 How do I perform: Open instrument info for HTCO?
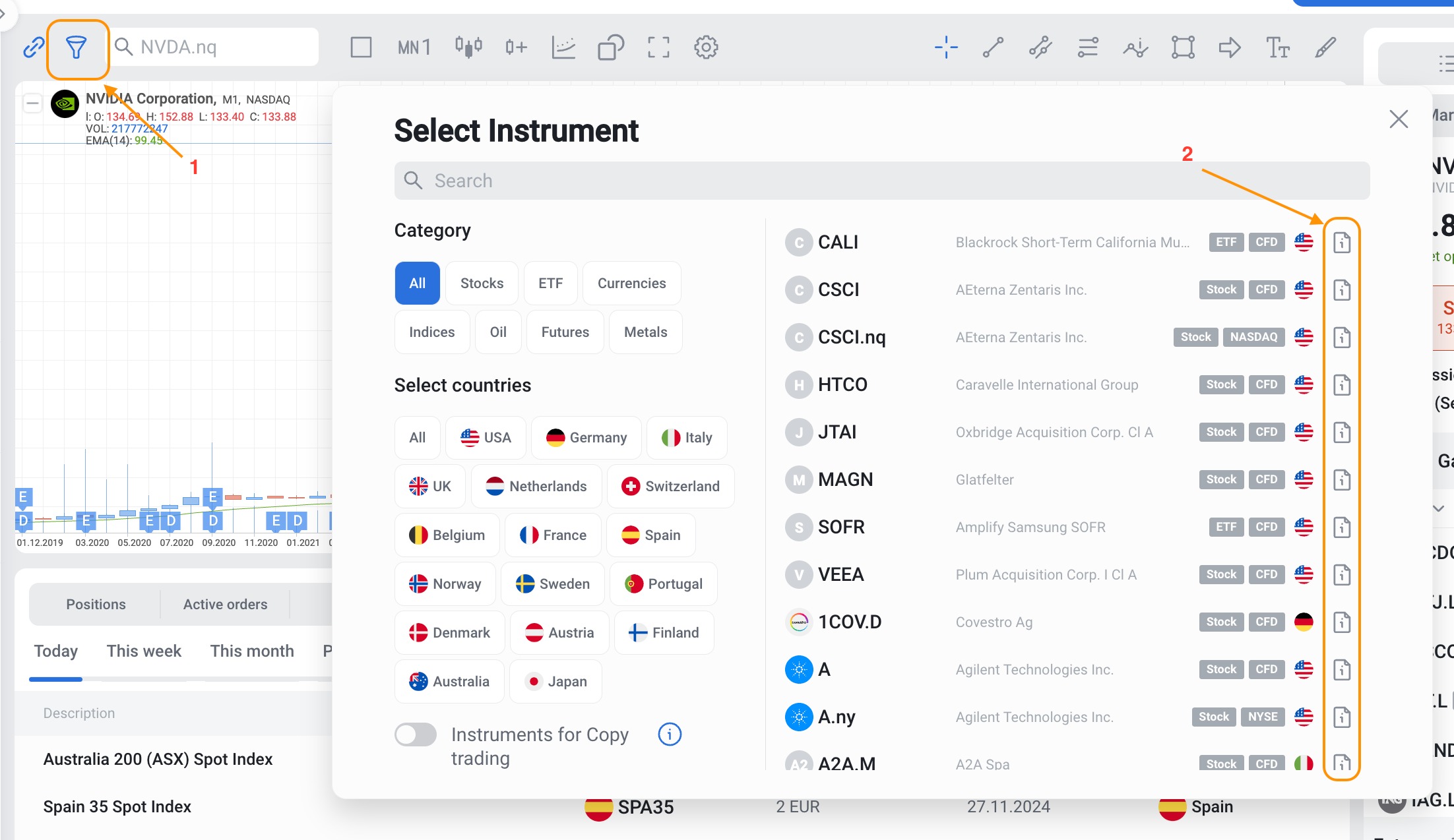click(1341, 385)
